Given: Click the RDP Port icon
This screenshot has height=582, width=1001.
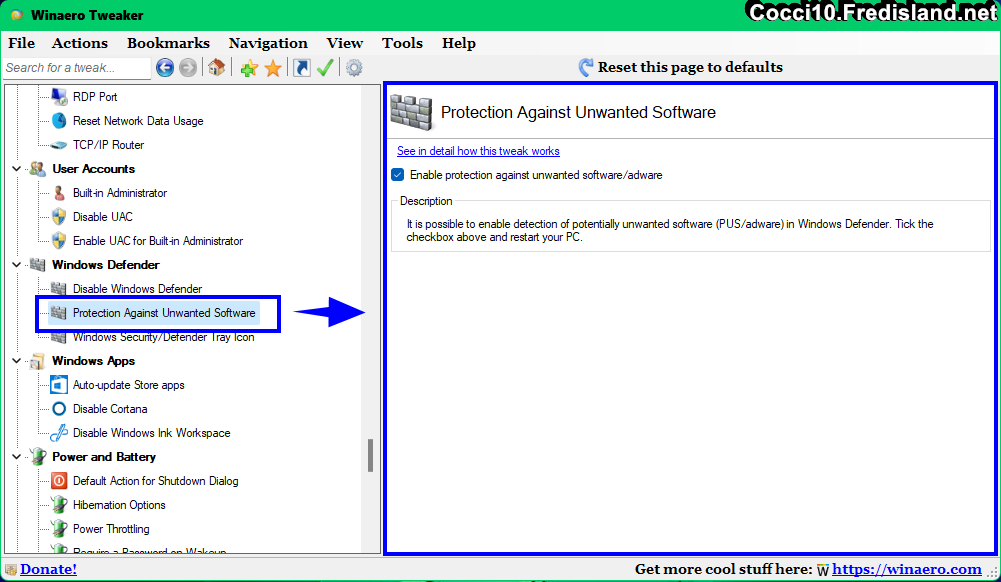Looking at the screenshot, I should pos(59,96).
